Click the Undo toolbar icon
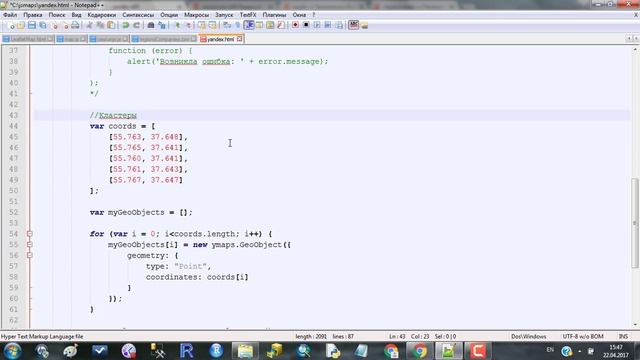Image resolution: width=640 pixels, height=360 pixels. pyautogui.click(x=126, y=25)
